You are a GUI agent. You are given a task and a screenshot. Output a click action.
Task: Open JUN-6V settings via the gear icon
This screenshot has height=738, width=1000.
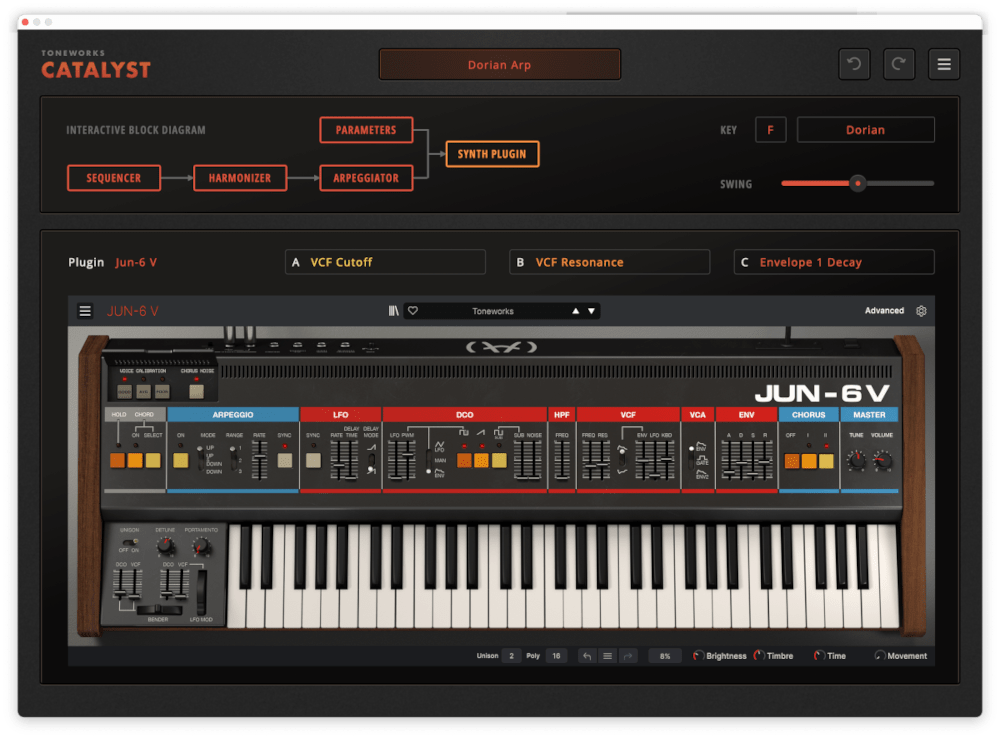point(921,310)
